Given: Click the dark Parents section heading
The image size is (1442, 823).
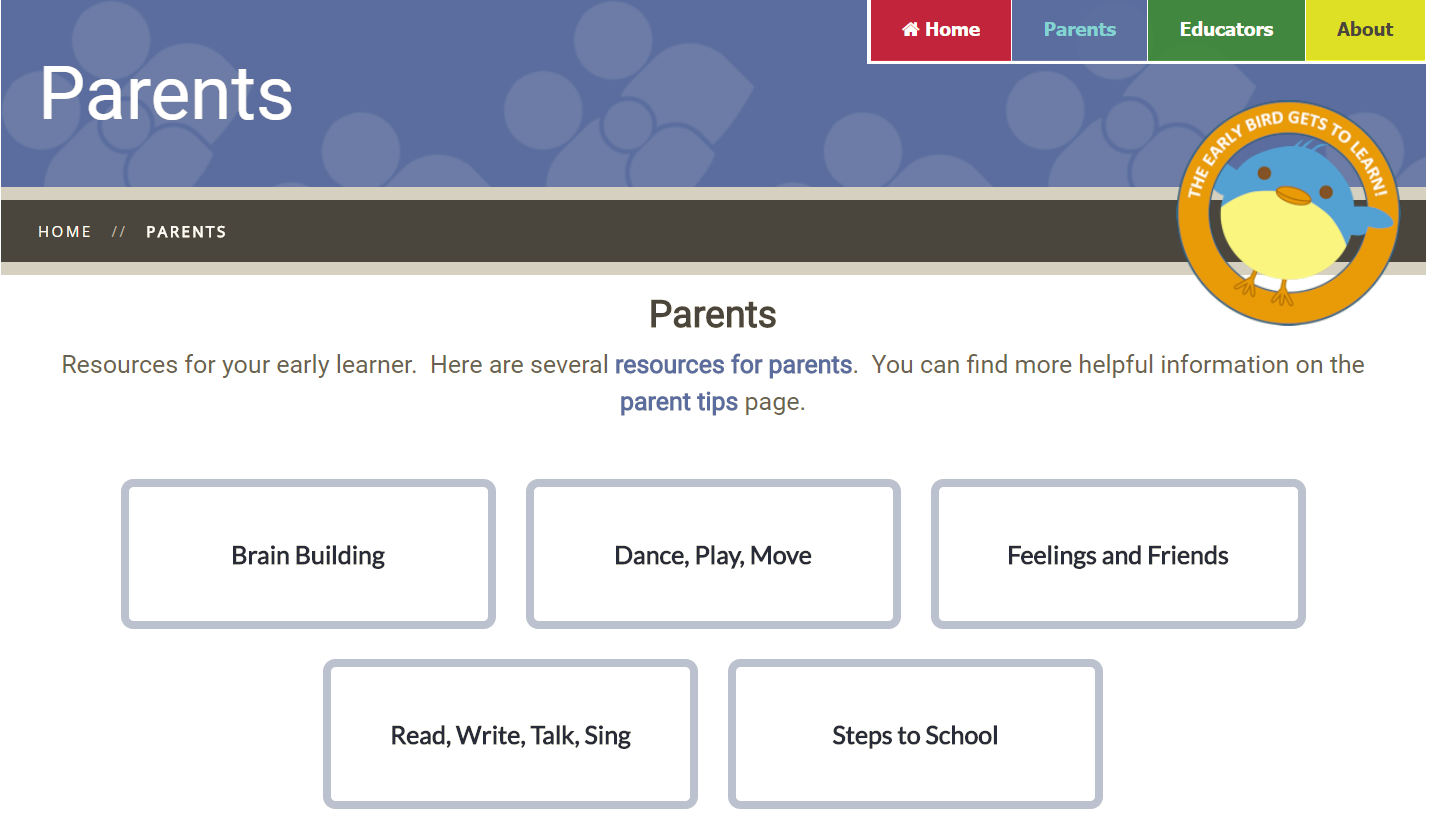Looking at the screenshot, I should point(713,314).
